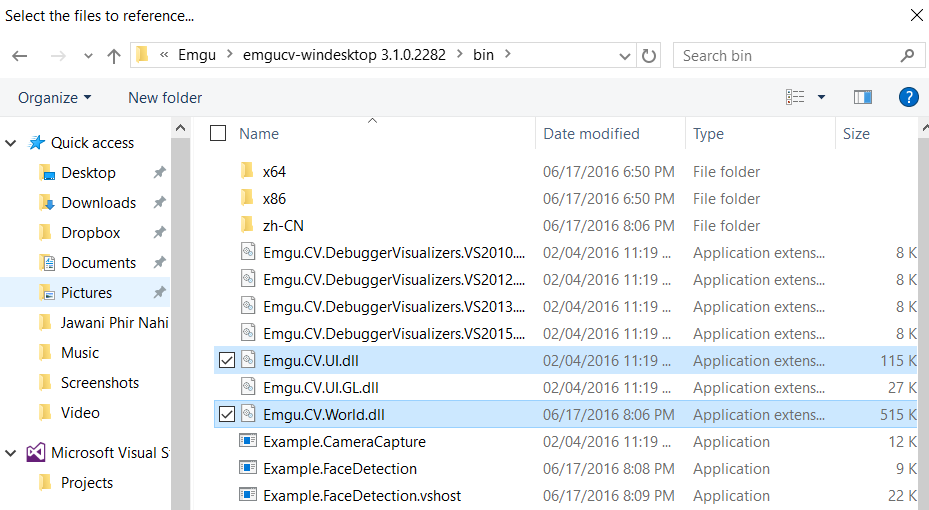Open recent locations dropdown arrow
Viewport: 929px width, 510px height.
coord(88,56)
